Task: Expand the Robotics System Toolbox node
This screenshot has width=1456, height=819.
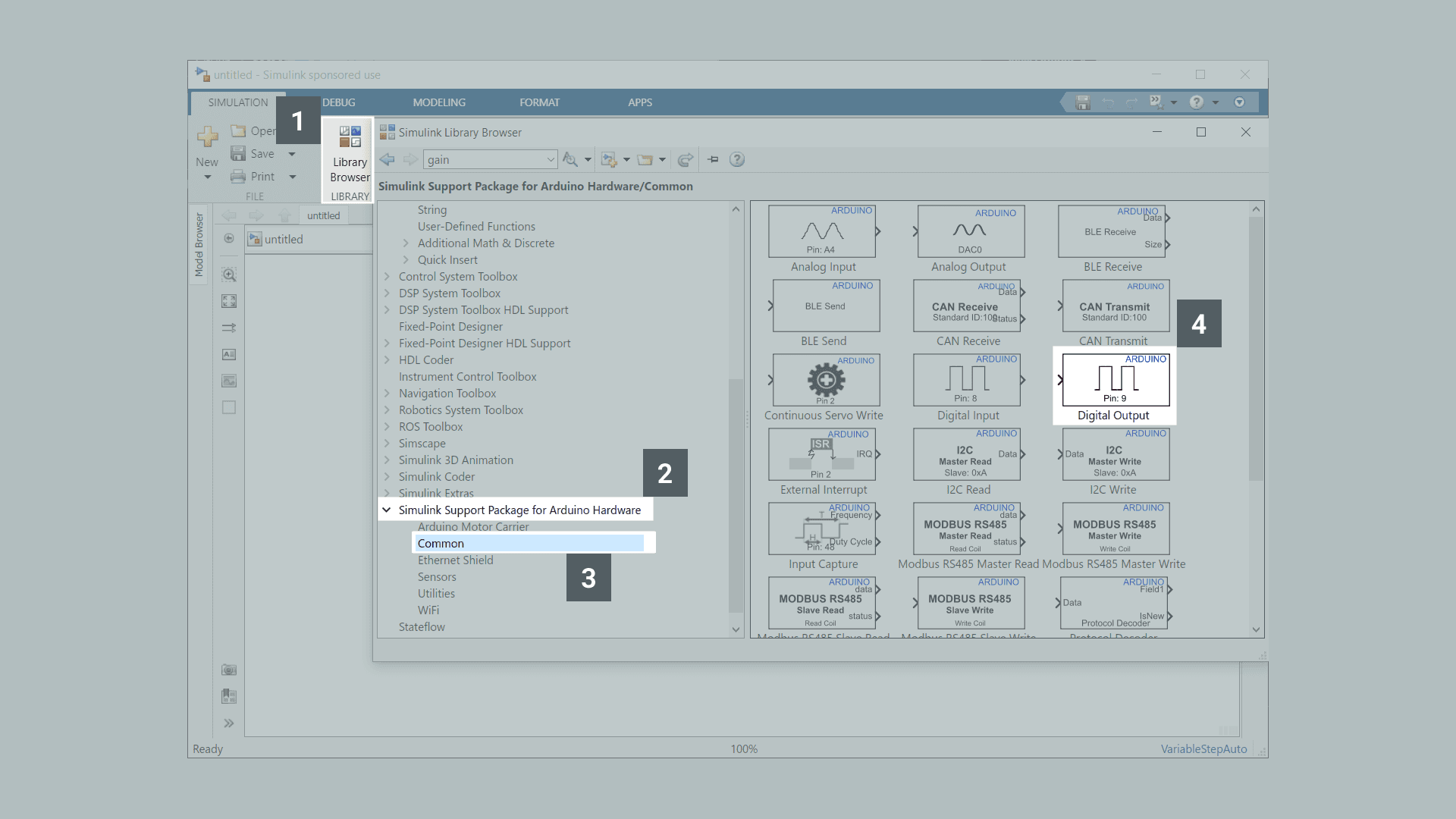Action: tap(387, 410)
